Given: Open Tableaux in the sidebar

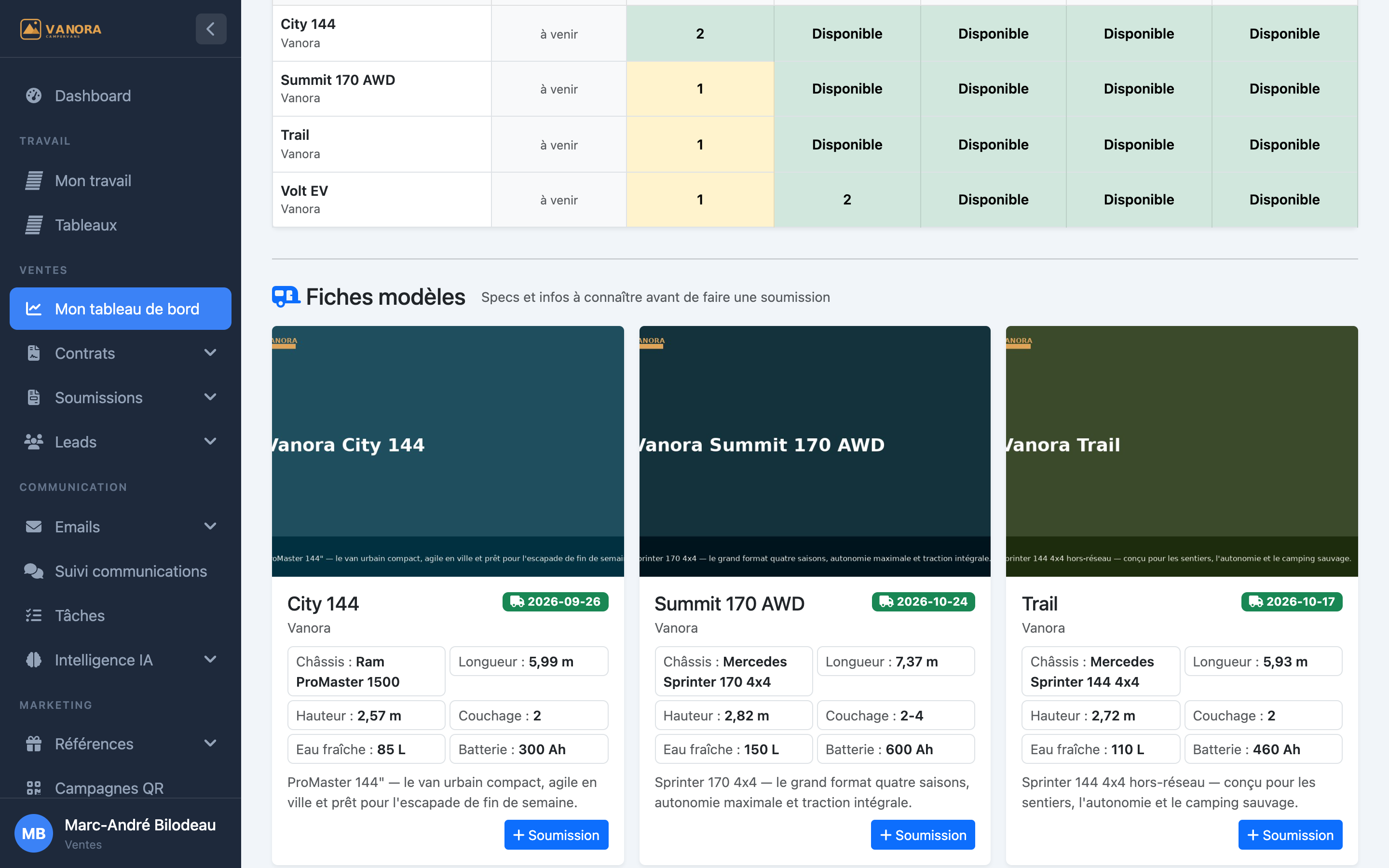Looking at the screenshot, I should pos(121,224).
